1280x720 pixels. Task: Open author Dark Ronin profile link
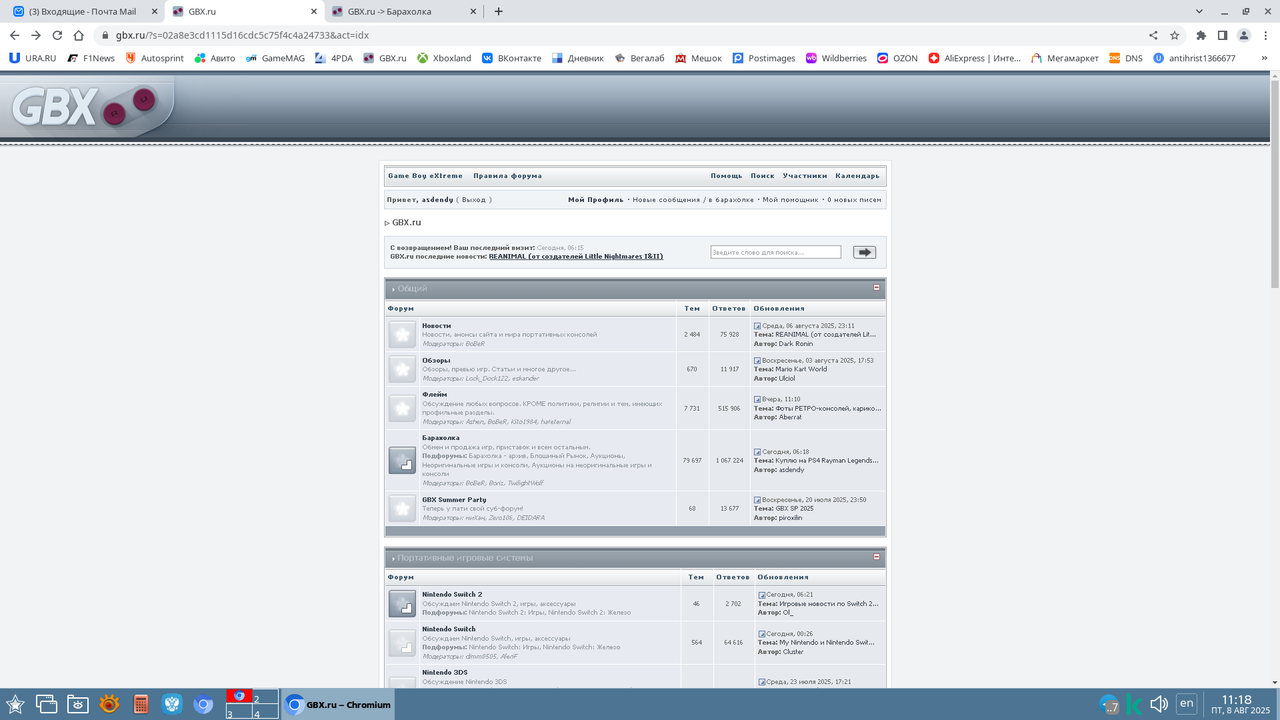click(796, 344)
